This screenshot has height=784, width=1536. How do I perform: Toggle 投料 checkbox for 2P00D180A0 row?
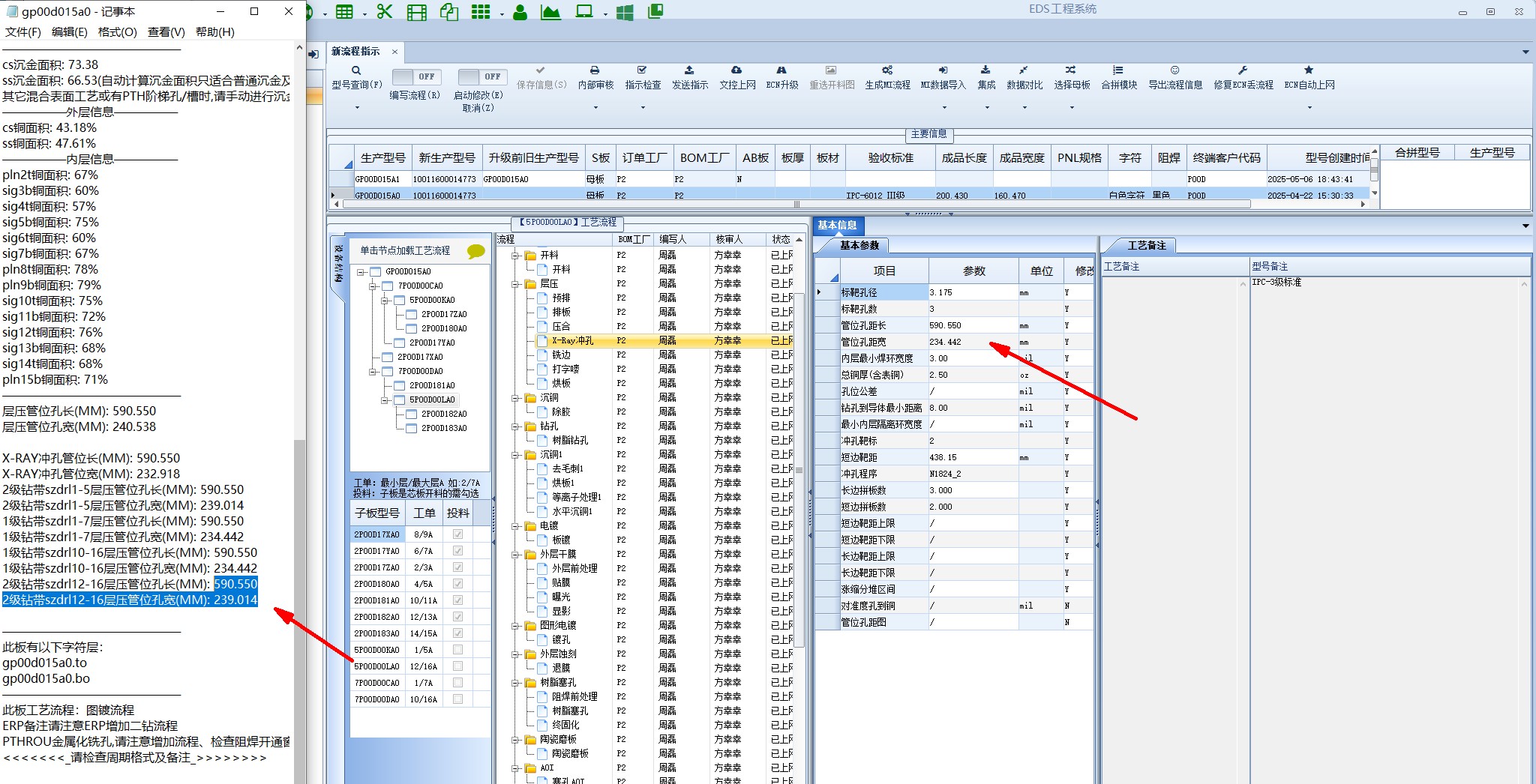pos(457,584)
